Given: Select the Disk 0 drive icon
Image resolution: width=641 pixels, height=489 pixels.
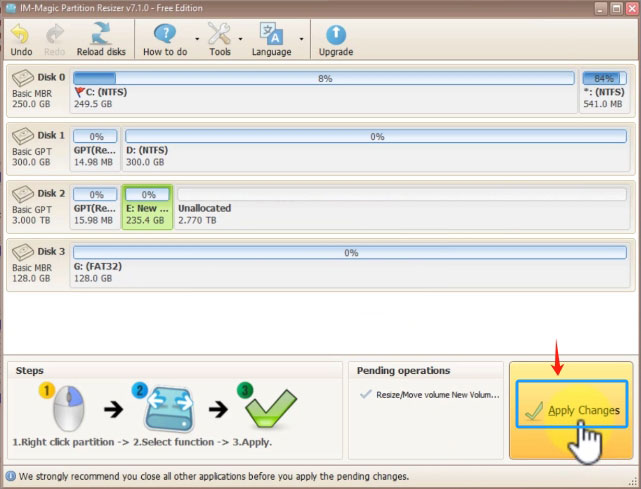Looking at the screenshot, I should tap(23, 78).
